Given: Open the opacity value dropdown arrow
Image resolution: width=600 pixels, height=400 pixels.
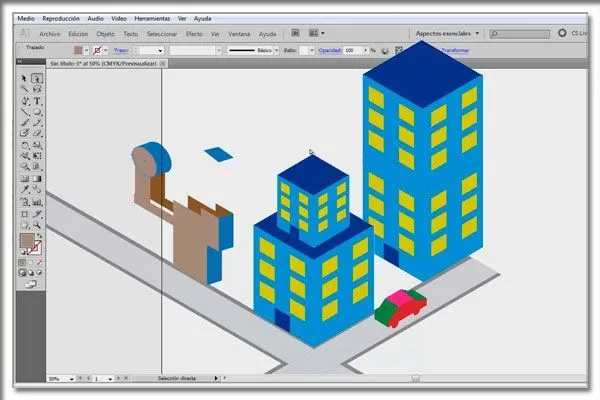Looking at the screenshot, I should 366,51.
